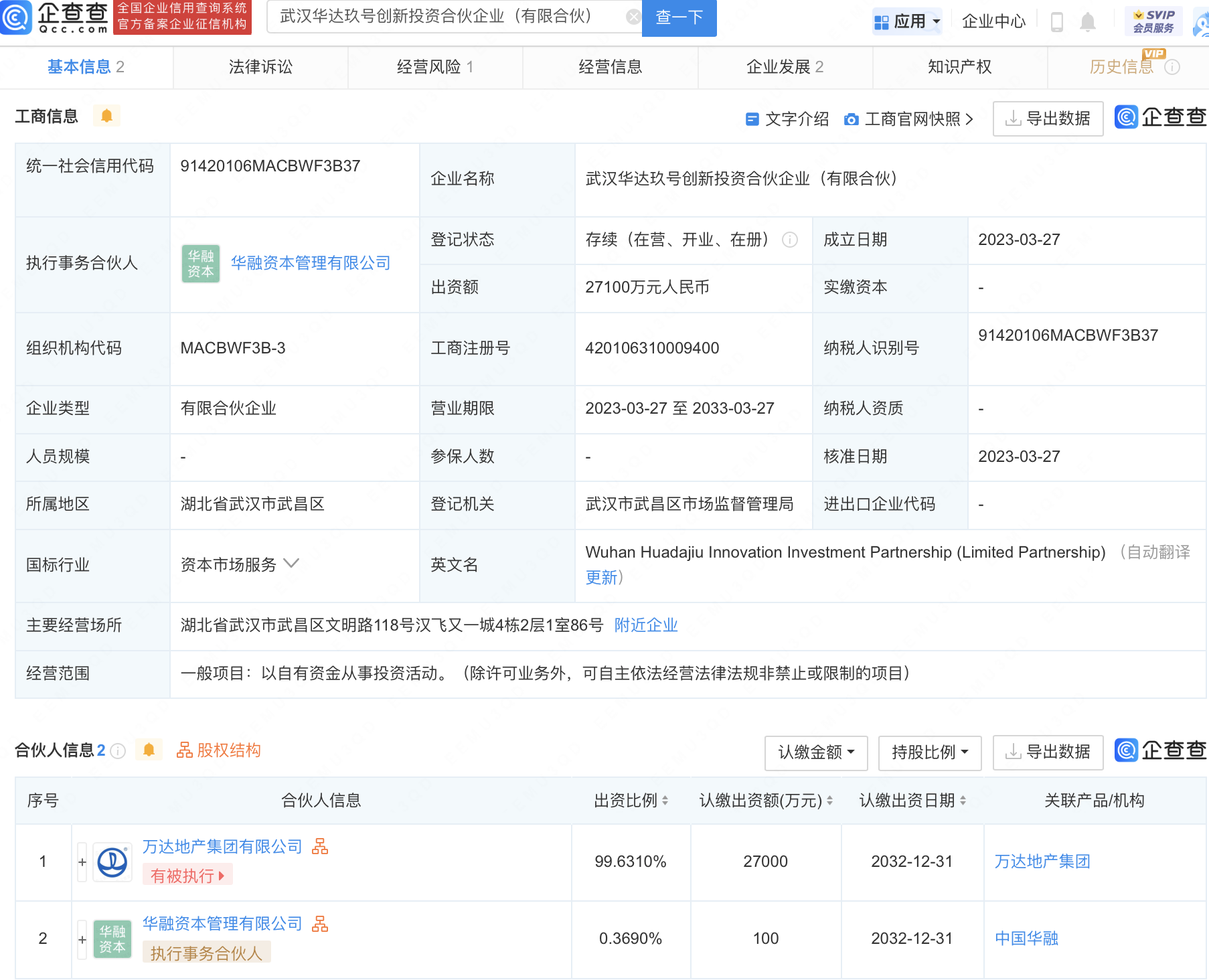Click 有被执行 red tag

click(x=187, y=876)
